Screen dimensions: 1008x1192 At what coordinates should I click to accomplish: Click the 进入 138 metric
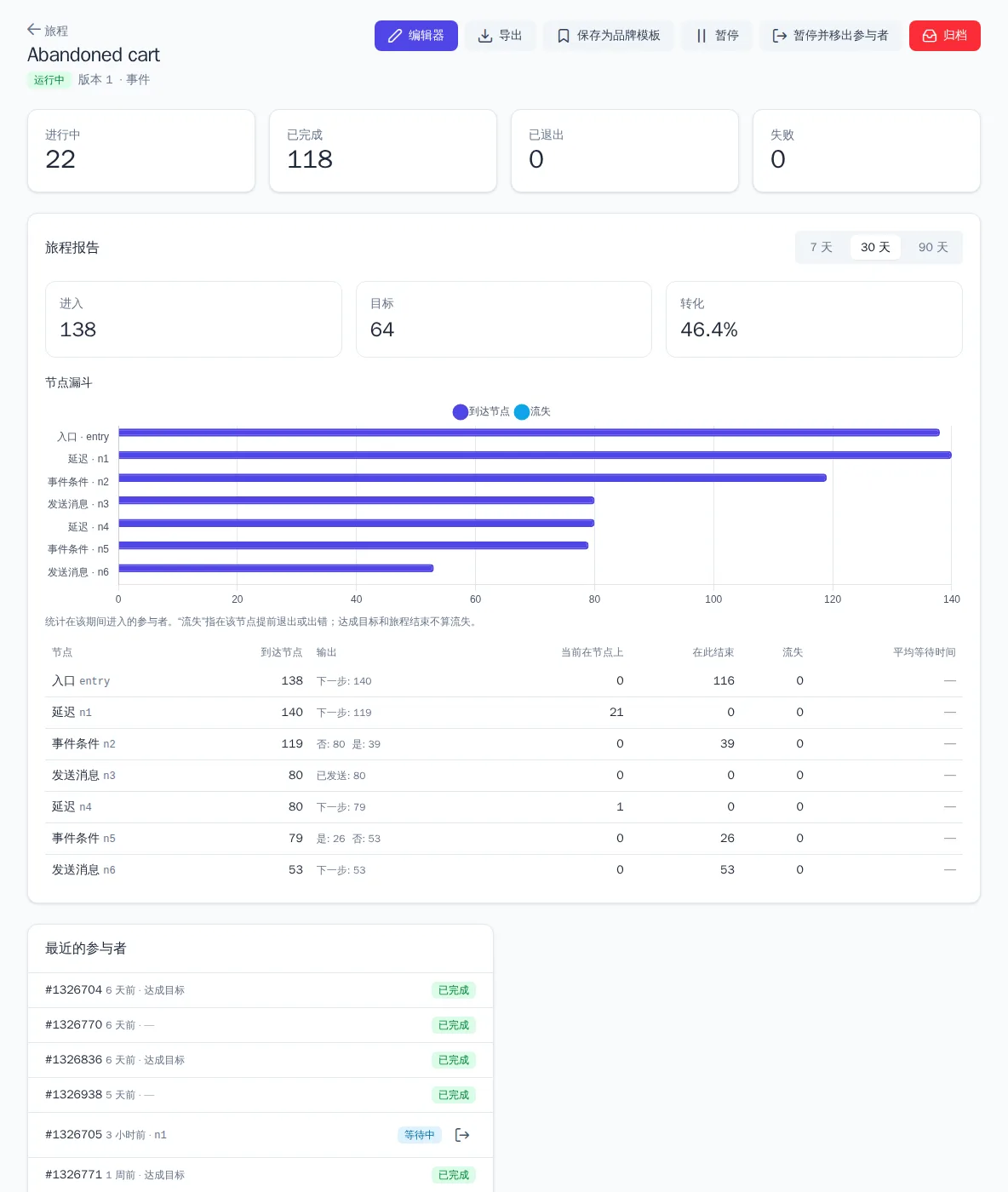point(193,319)
